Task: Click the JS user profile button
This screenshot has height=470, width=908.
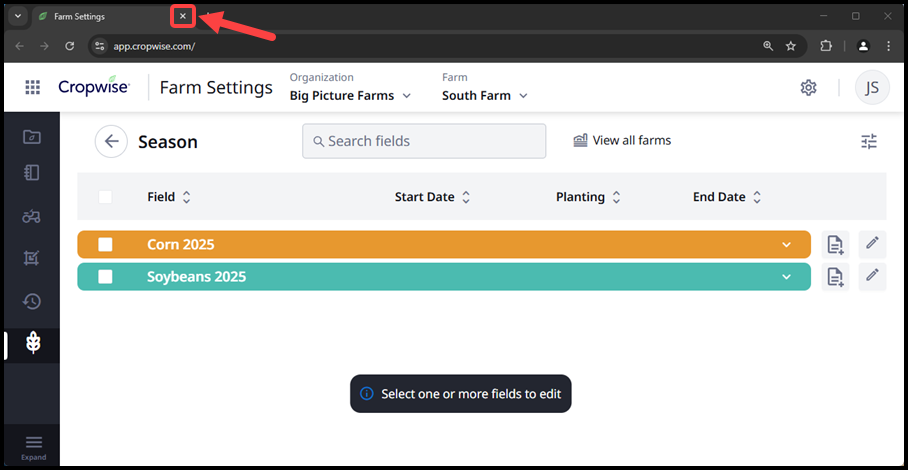Action: pyautogui.click(x=871, y=88)
